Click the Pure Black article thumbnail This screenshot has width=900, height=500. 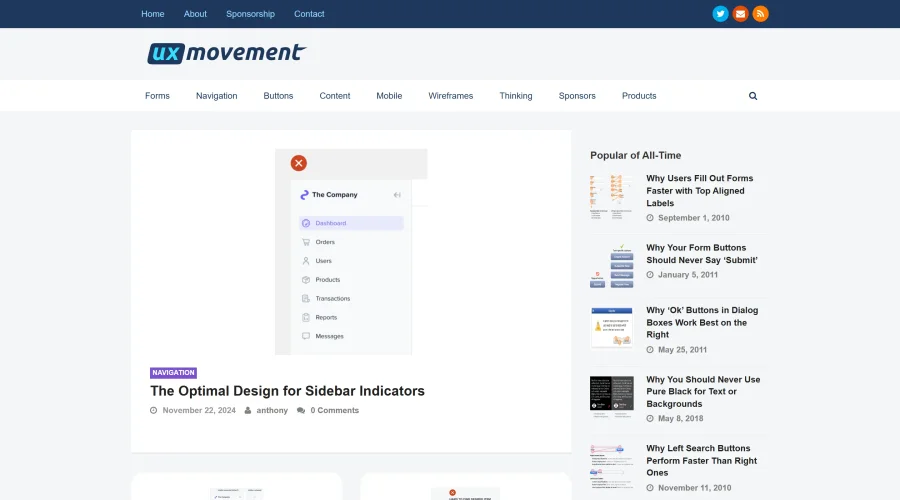tap(612, 396)
